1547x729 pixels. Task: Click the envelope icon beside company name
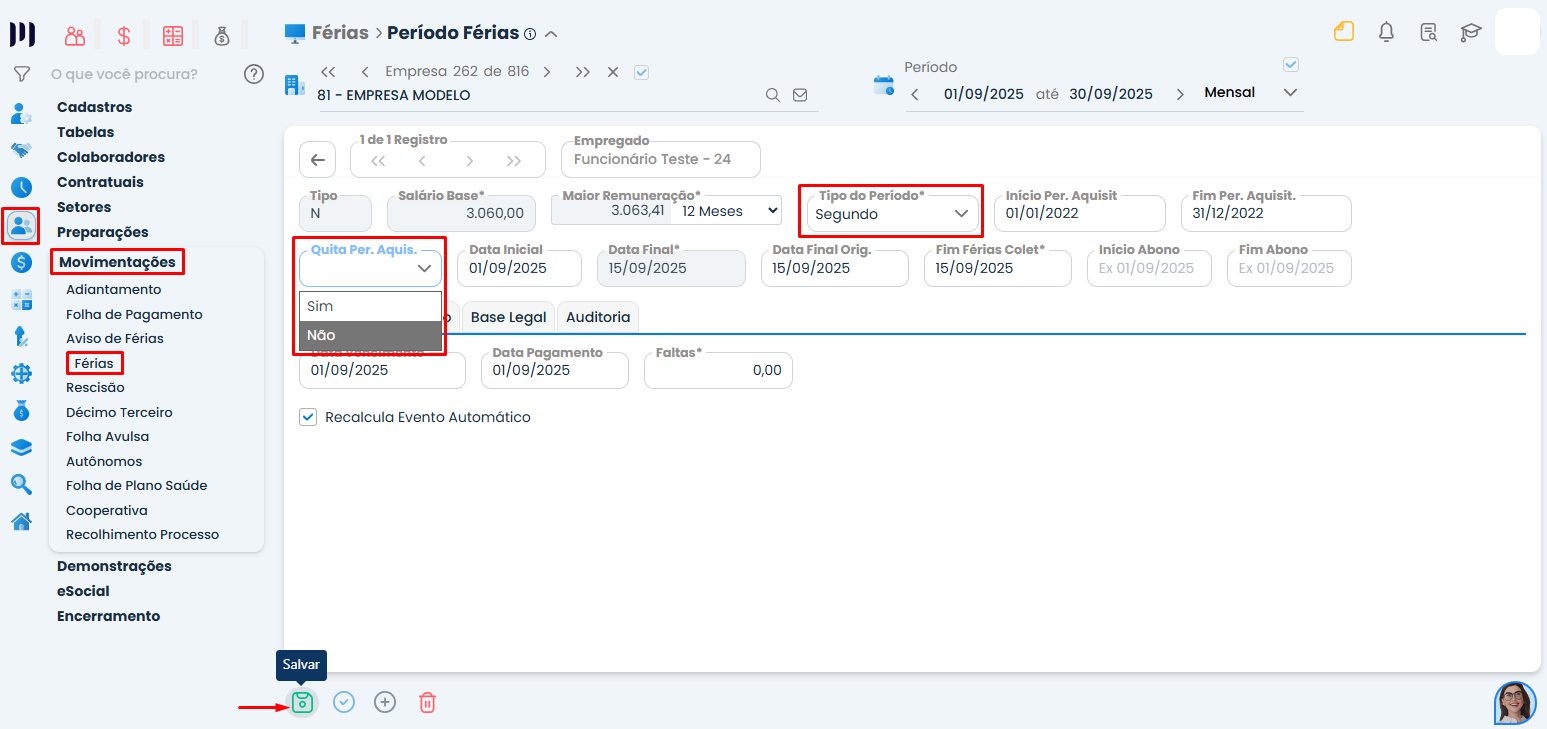pos(800,95)
